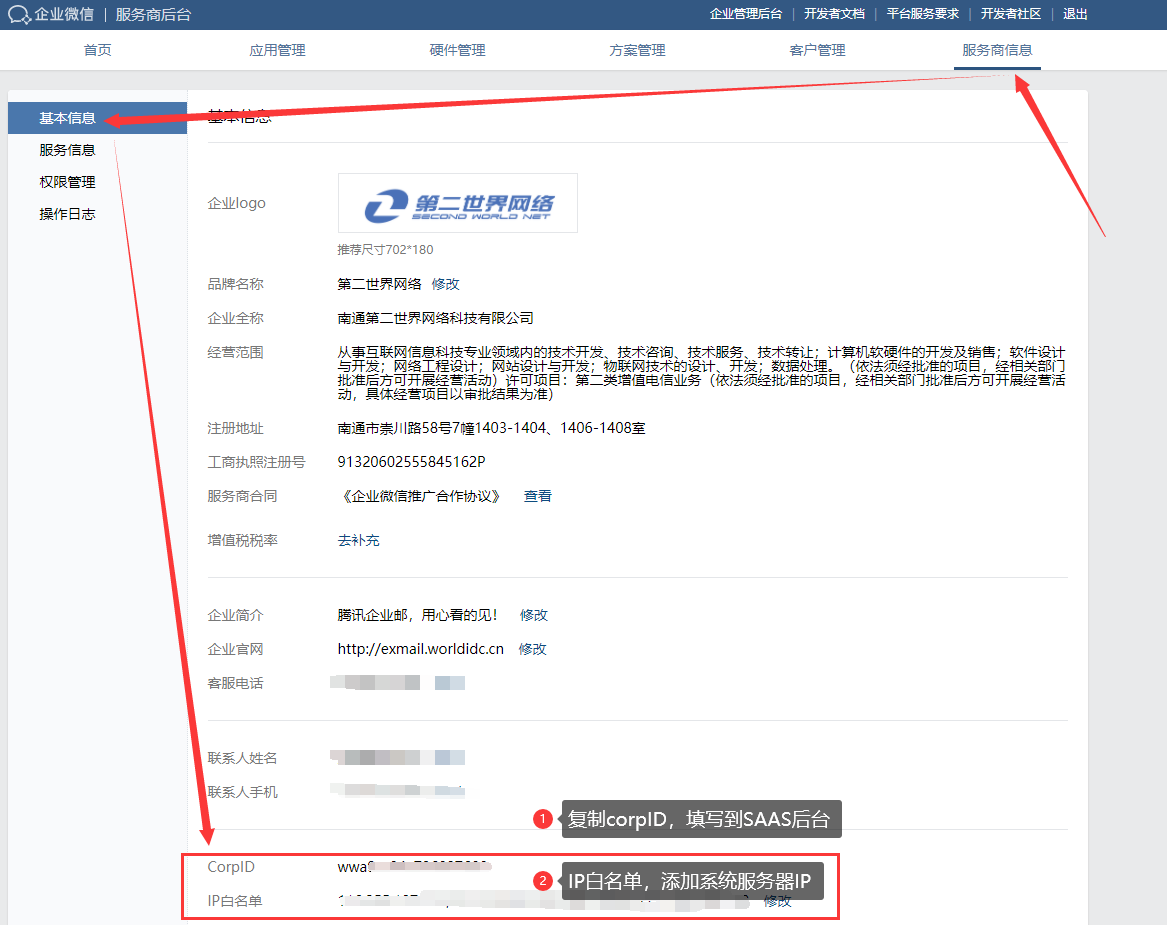Select 基本信息 in sidebar
Viewport: 1167px width, 925px height.
pos(97,118)
